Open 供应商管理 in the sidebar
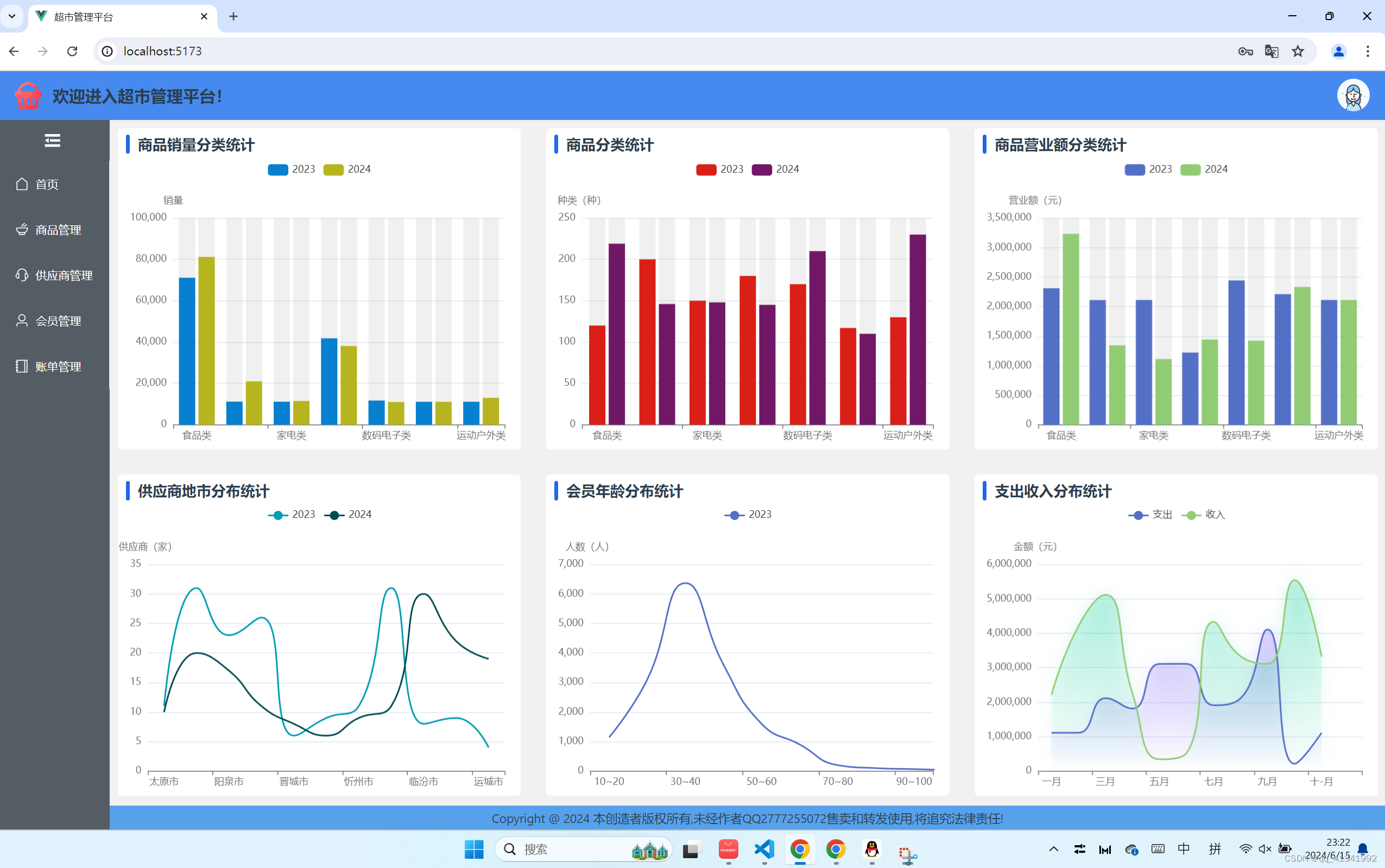Screen dimensions: 1385x868 54,276
